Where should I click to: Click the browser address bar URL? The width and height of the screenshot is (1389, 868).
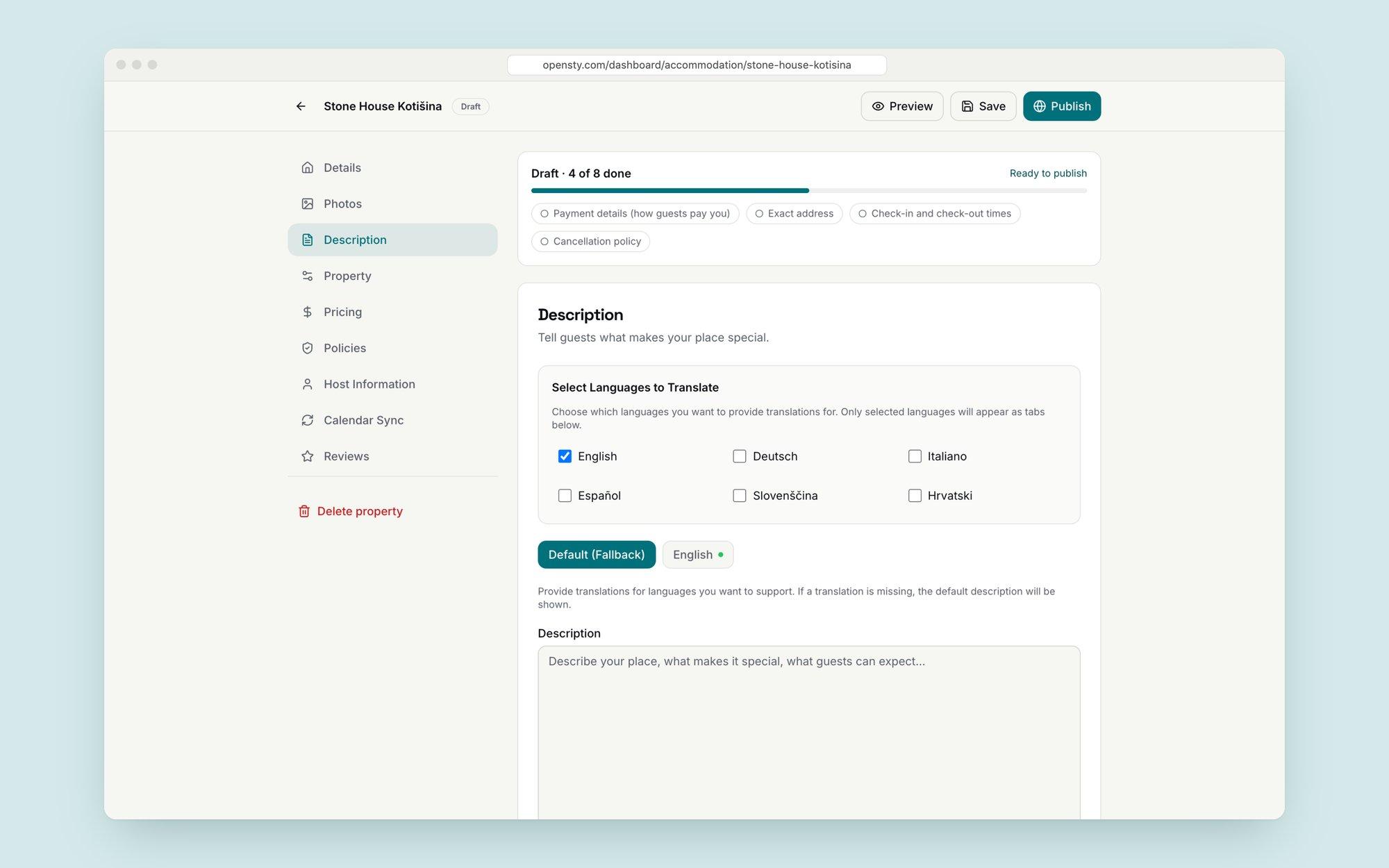[697, 65]
